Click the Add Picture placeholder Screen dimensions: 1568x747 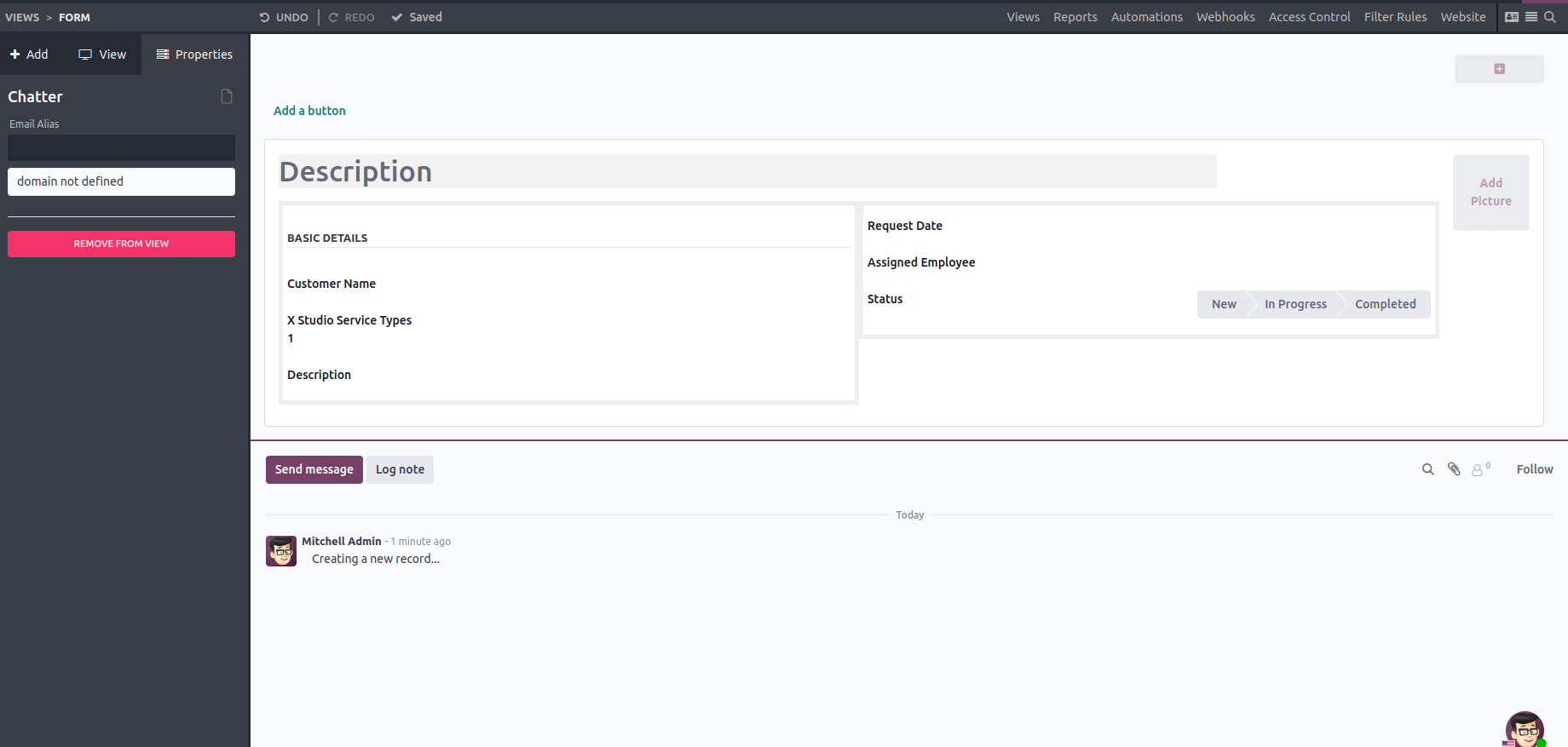(x=1490, y=192)
